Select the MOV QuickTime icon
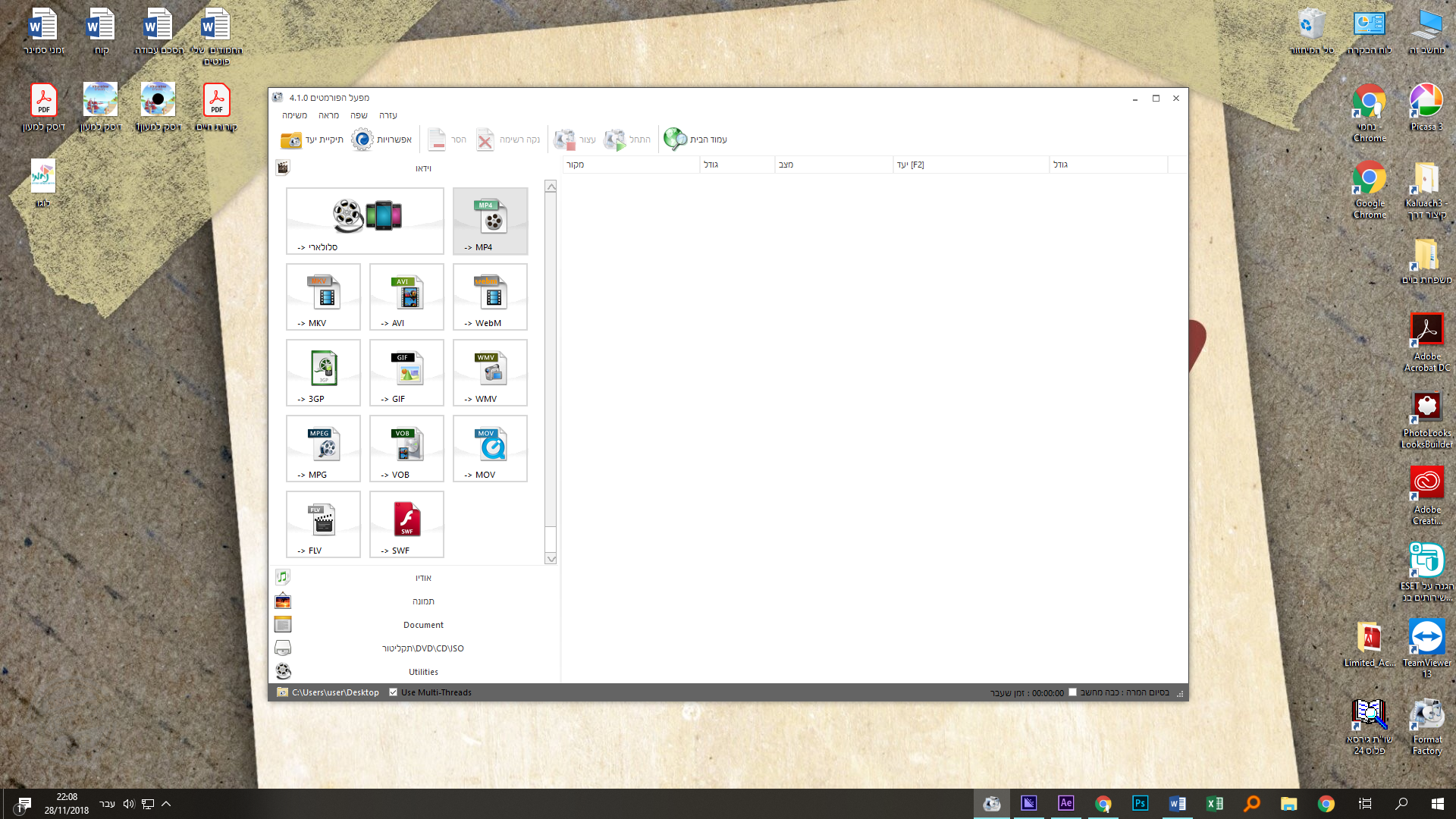Image resolution: width=1456 pixels, height=819 pixels. click(x=491, y=448)
